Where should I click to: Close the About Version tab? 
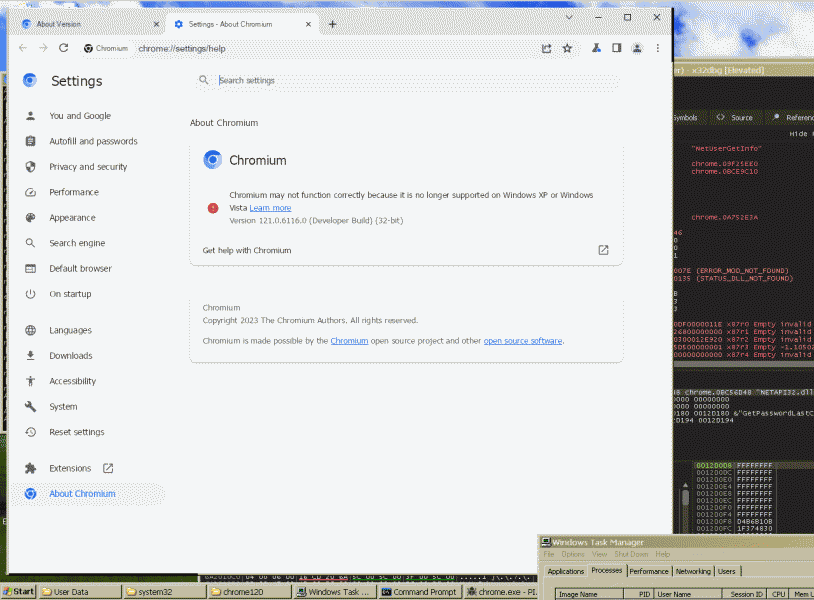click(156, 24)
